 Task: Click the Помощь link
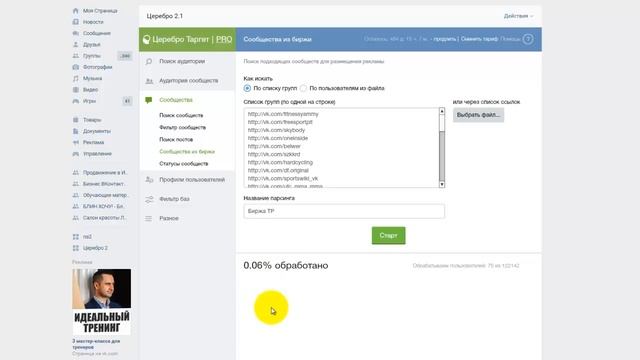(x=510, y=39)
